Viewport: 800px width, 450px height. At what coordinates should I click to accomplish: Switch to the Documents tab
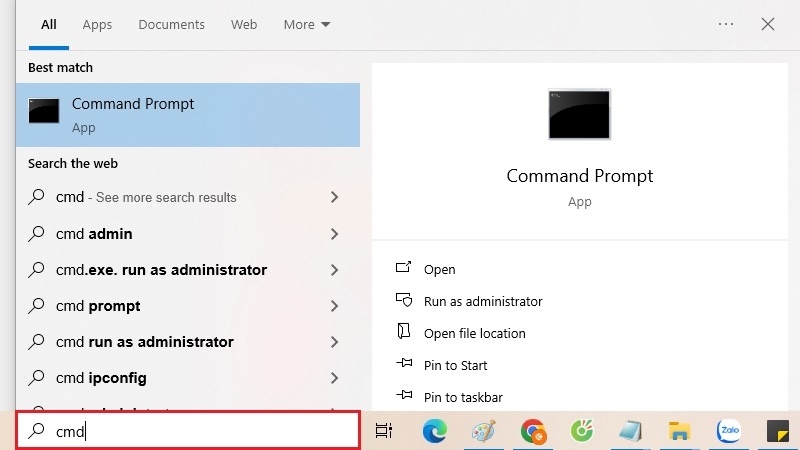pyautogui.click(x=171, y=24)
